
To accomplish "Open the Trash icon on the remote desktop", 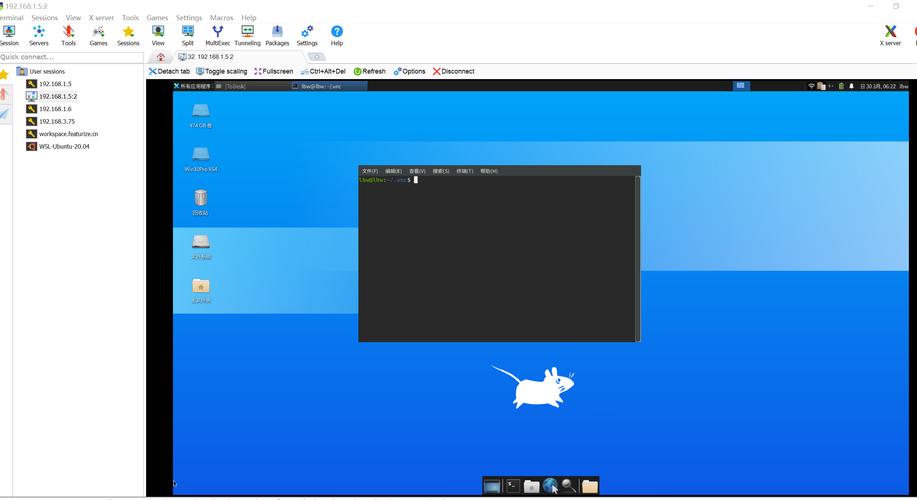I will tap(201, 200).
